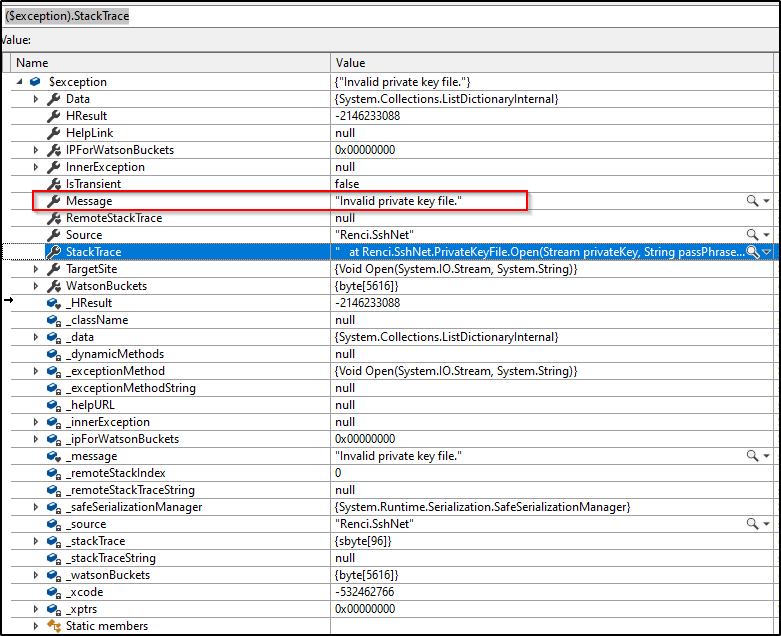Click the private property icon beside RemoteStackTrace
This screenshot has width=781, height=636.
(54, 218)
